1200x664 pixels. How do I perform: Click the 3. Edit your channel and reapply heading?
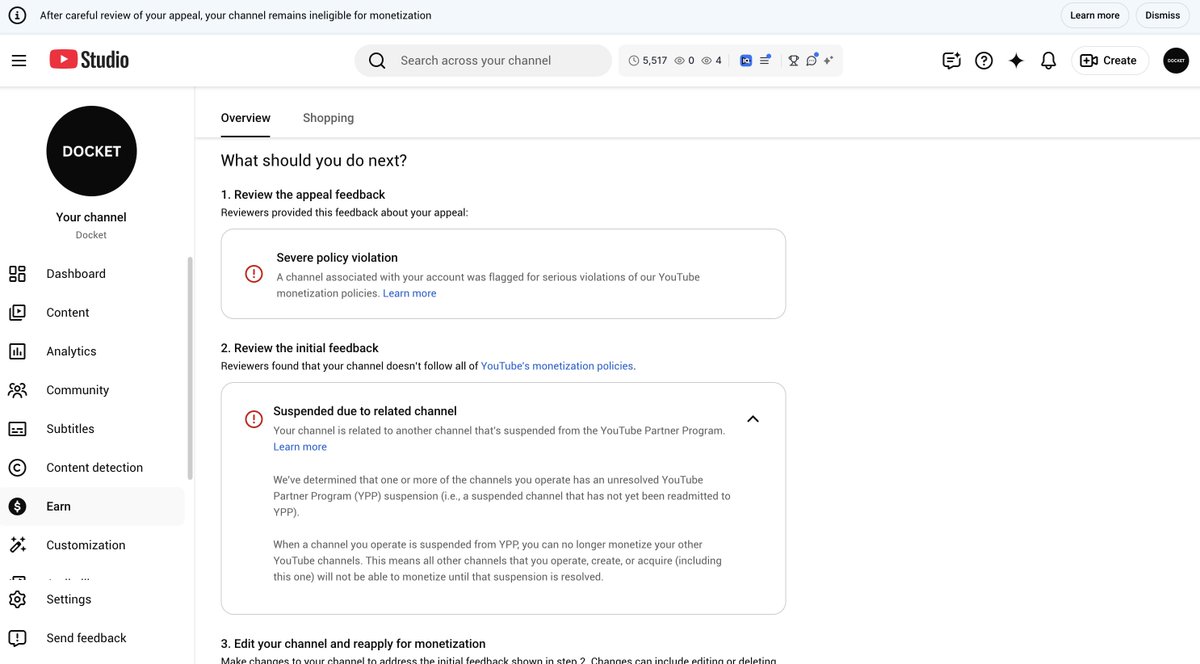(x=353, y=644)
